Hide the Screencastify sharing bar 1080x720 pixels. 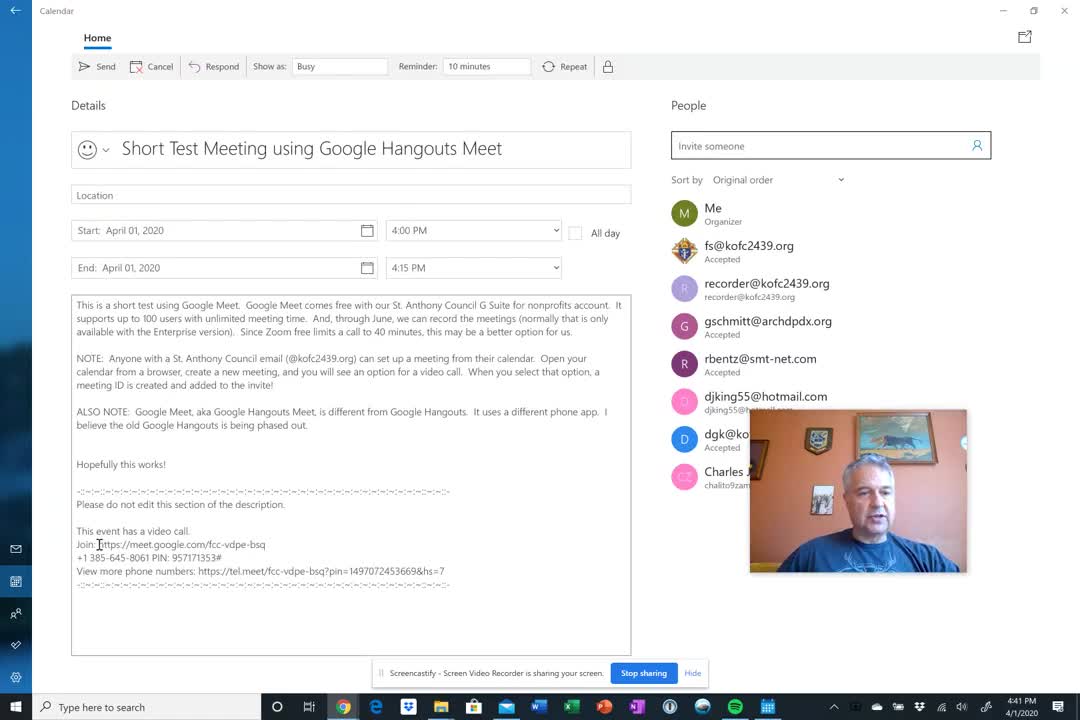(692, 673)
